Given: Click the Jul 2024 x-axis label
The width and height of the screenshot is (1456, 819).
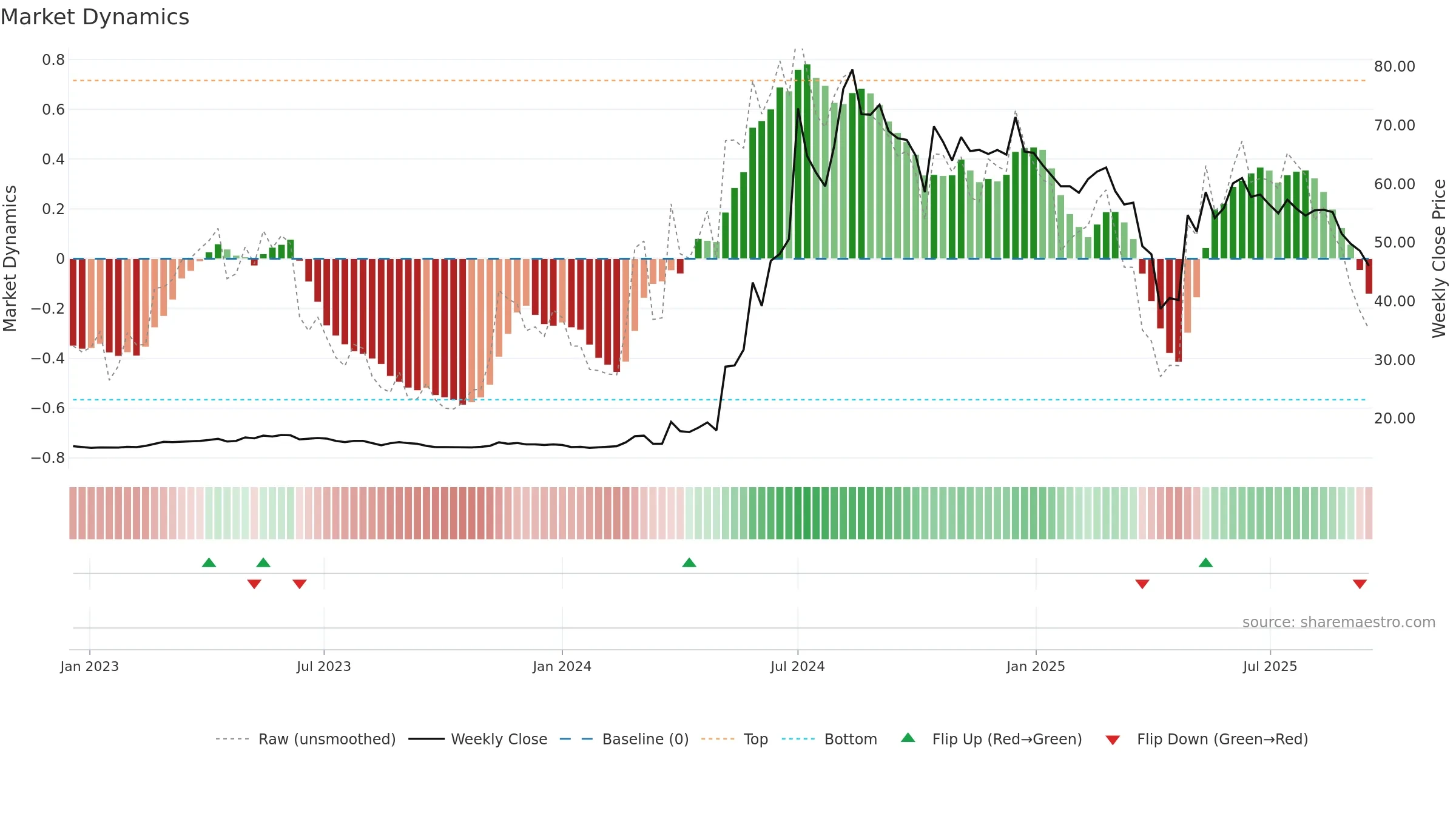Looking at the screenshot, I should tap(798, 666).
